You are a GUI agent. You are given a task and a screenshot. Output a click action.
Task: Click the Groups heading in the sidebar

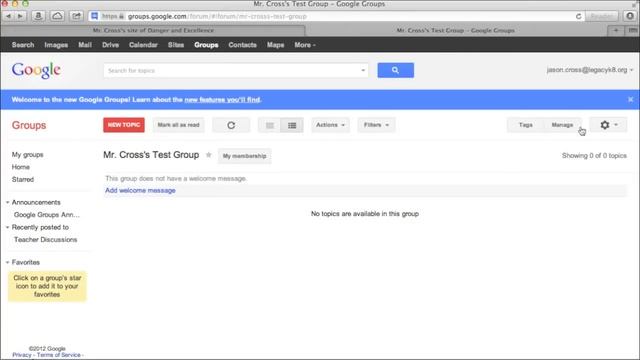pos(29,125)
